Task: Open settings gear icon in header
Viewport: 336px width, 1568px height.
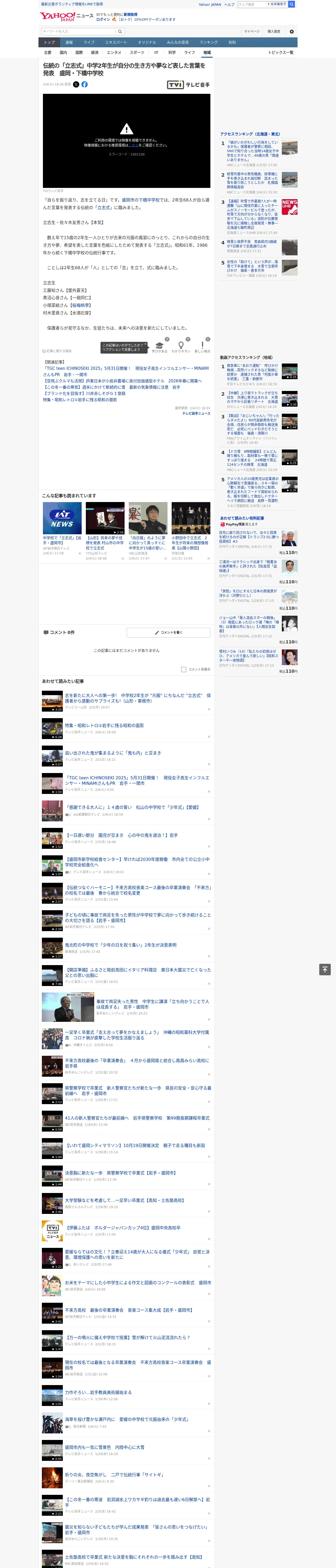Action: coord(292,32)
